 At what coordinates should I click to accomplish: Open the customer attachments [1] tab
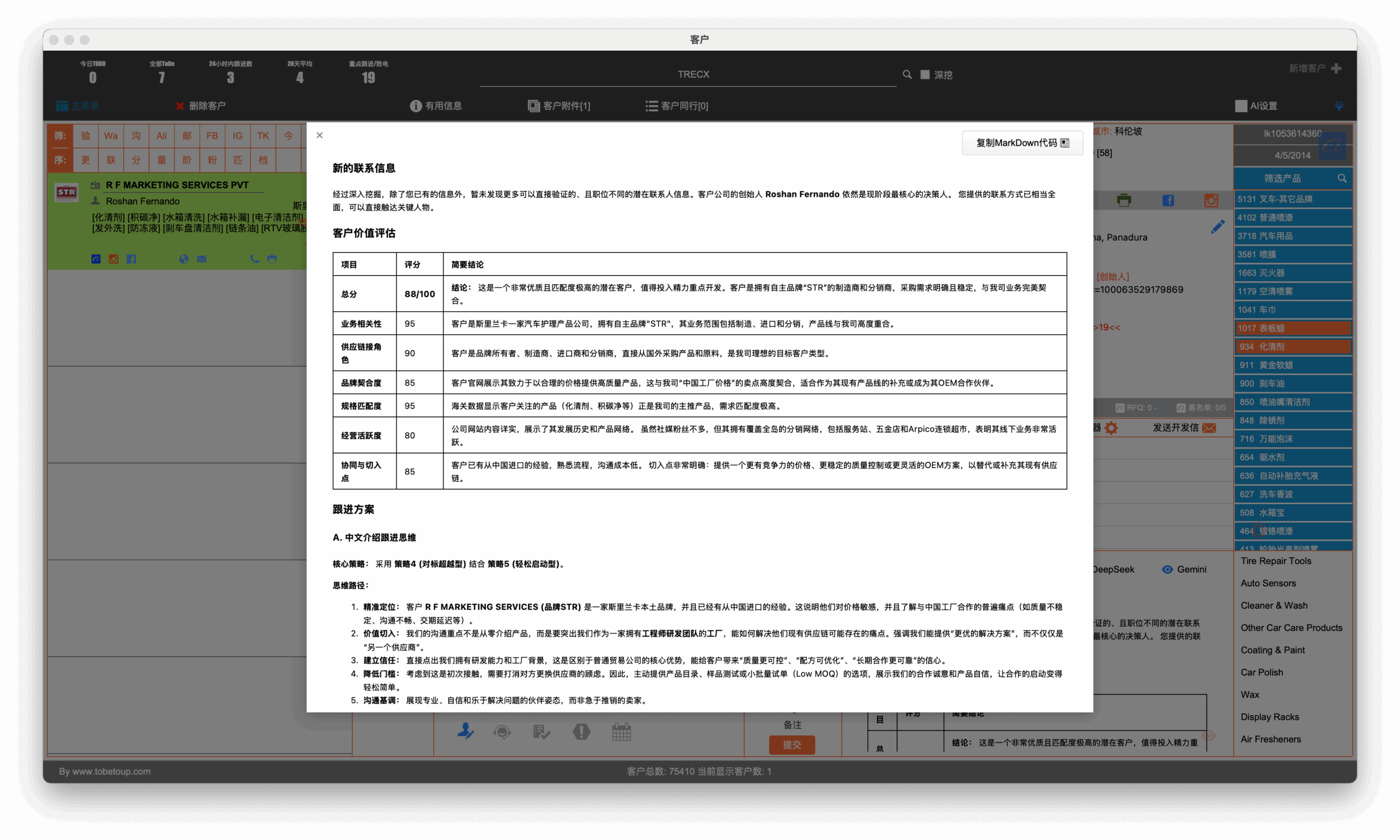pyautogui.click(x=559, y=106)
